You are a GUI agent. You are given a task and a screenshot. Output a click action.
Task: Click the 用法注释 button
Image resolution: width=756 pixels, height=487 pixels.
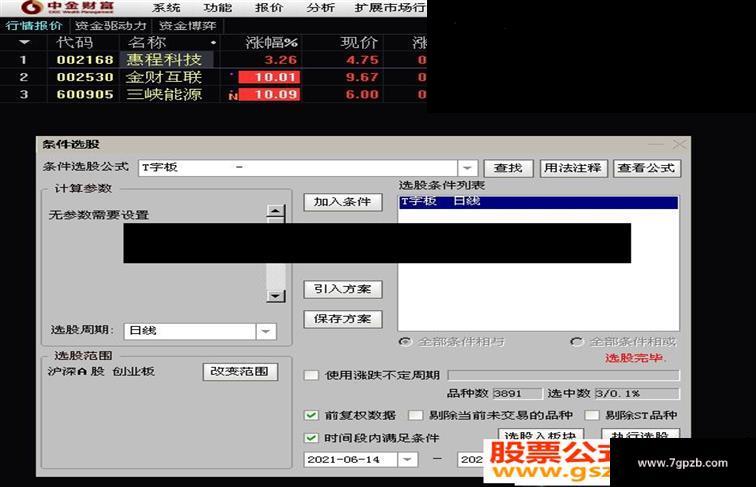[573, 168]
